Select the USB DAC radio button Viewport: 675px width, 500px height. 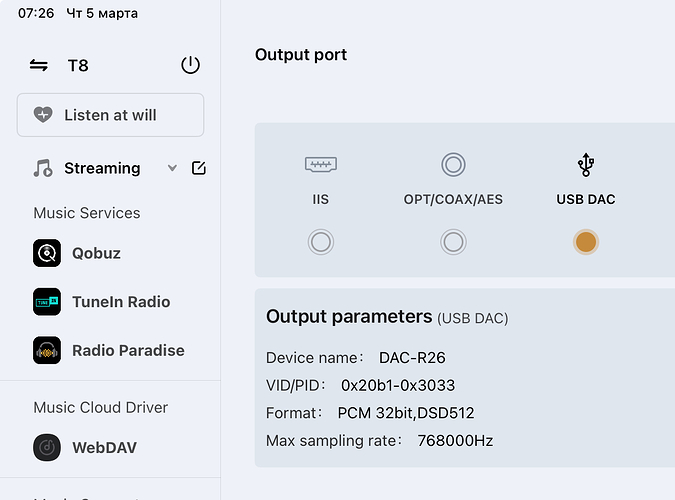586,242
